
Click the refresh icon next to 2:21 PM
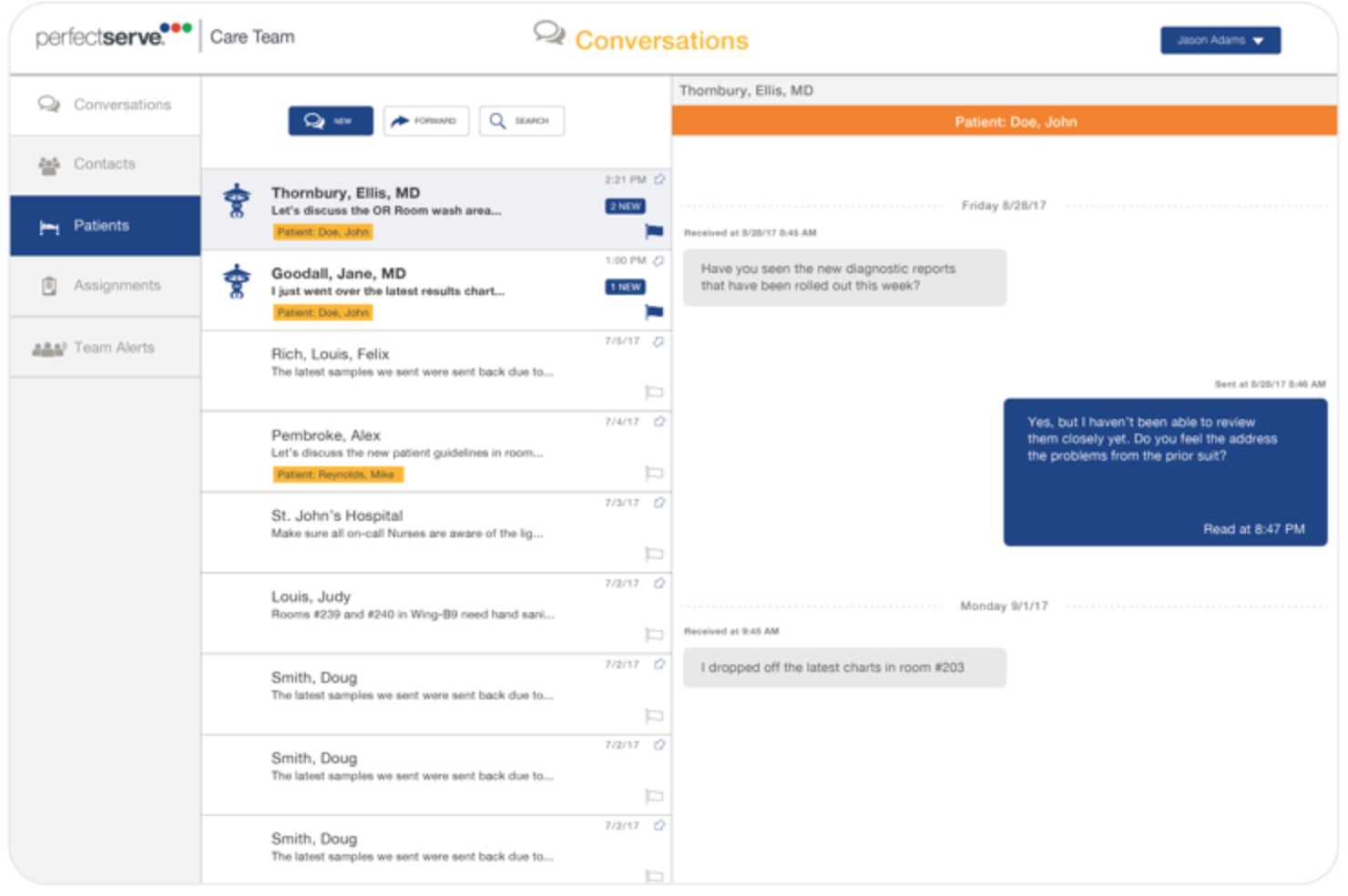coord(659,179)
